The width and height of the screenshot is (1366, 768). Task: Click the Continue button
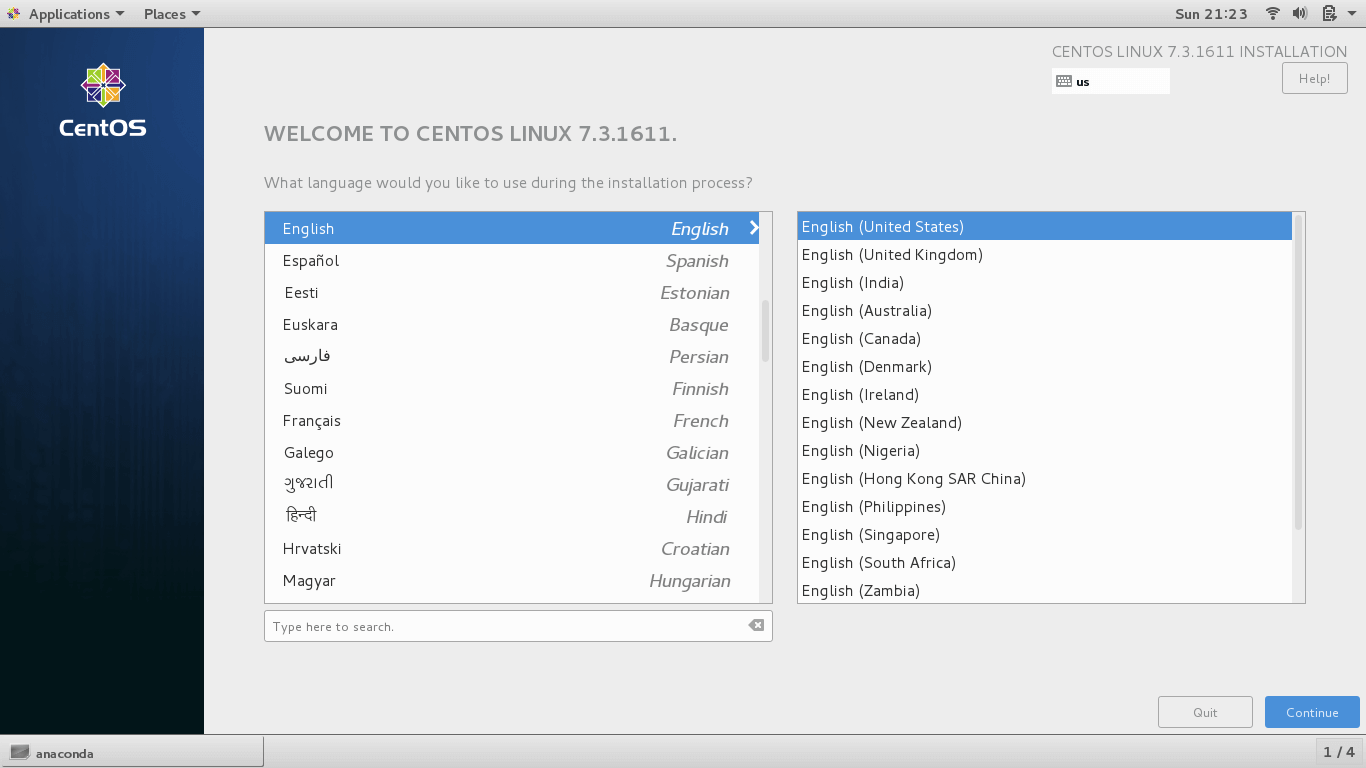pos(1312,712)
